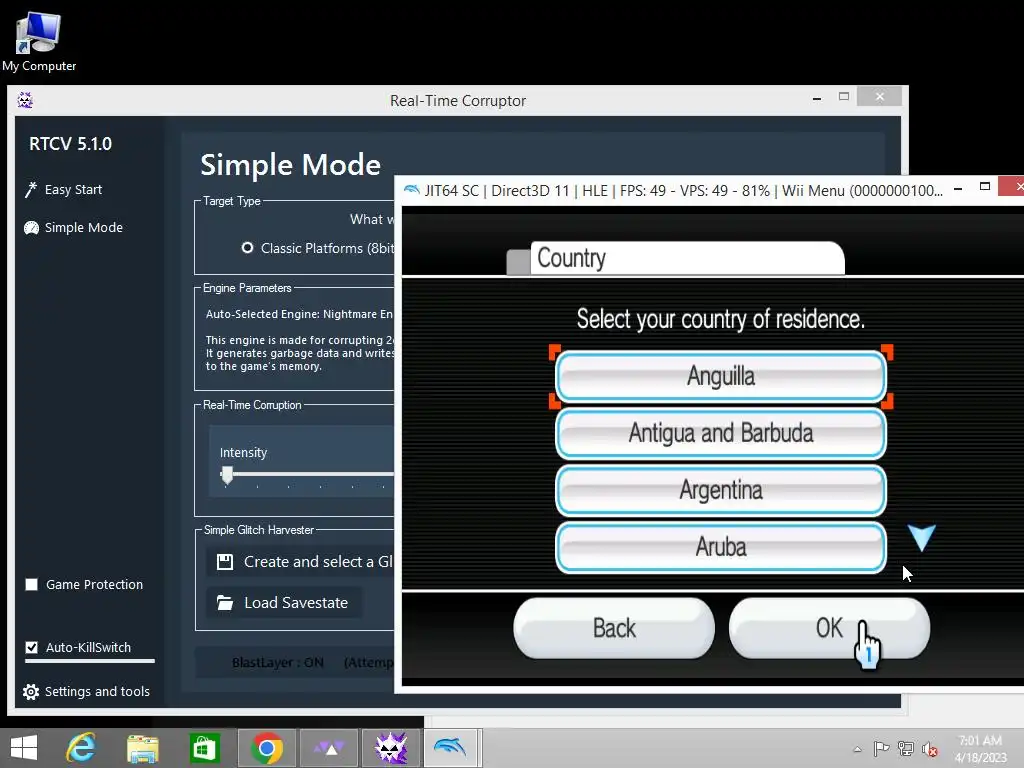Click the BlastLayer : ON status text

coord(278,663)
